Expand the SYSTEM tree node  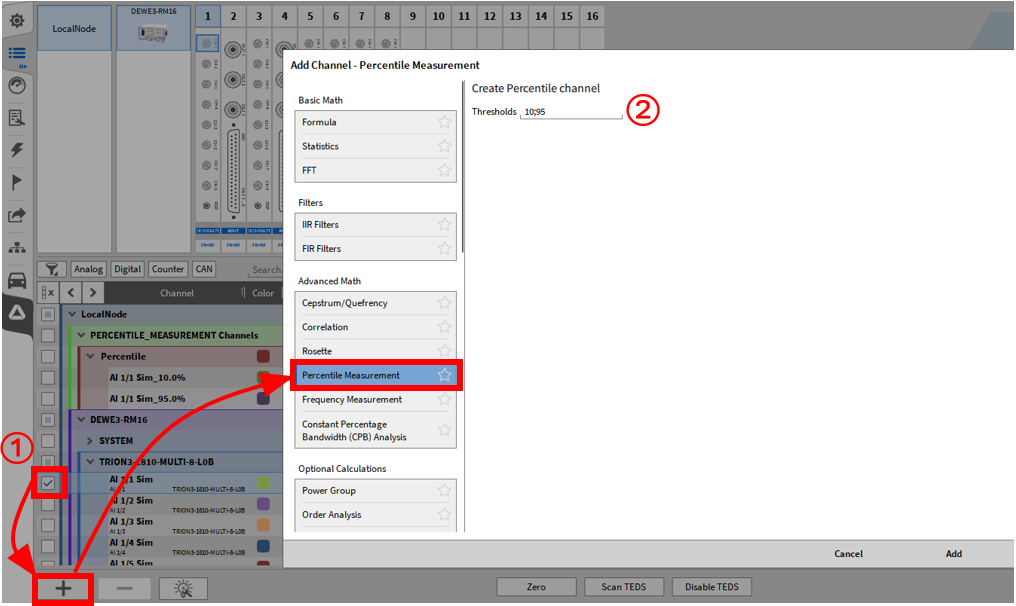90,440
